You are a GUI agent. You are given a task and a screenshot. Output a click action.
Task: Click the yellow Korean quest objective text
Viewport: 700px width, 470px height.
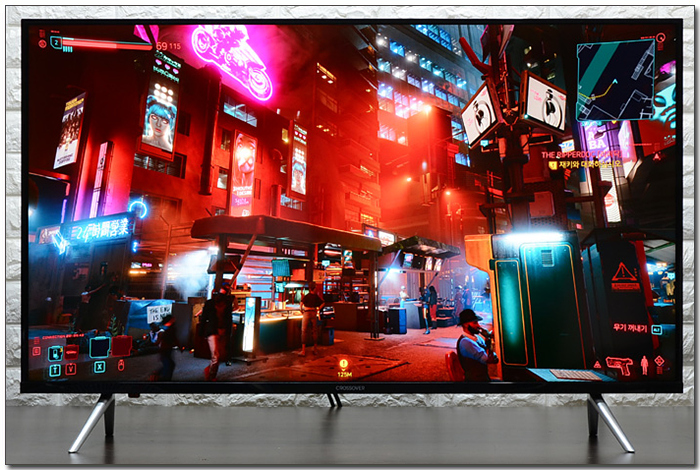tap(590, 164)
